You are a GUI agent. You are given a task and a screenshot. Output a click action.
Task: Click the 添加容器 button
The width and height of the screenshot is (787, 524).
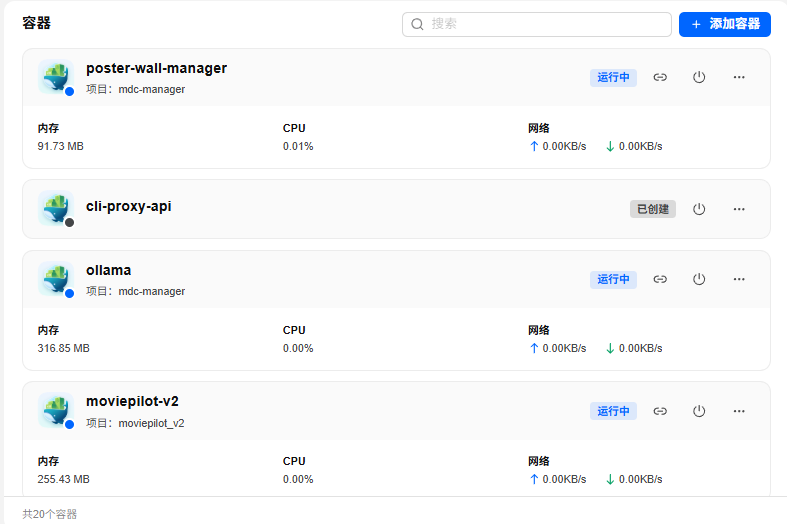coord(725,24)
